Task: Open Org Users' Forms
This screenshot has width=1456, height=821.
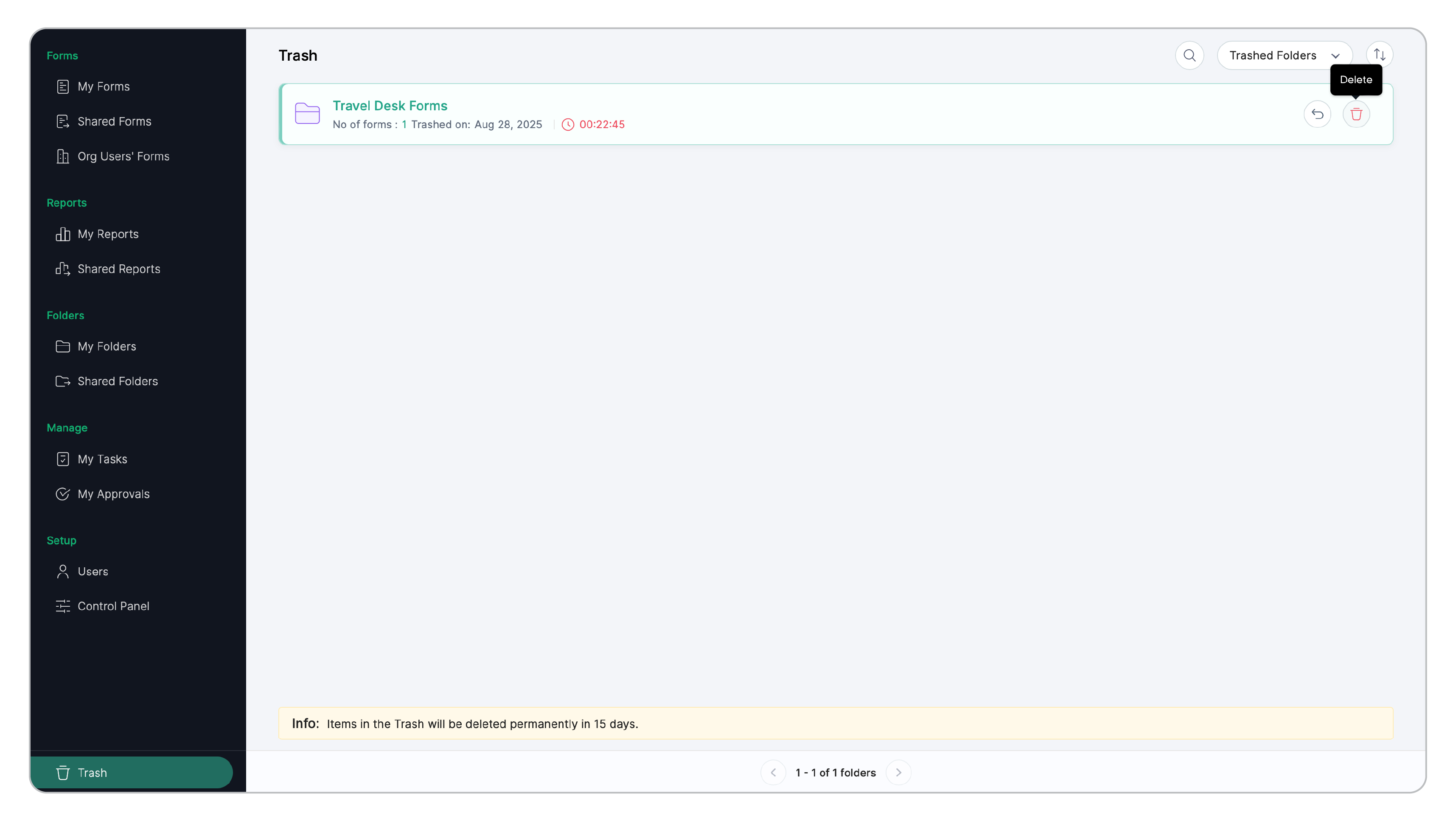Action: pyautogui.click(x=123, y=157)
